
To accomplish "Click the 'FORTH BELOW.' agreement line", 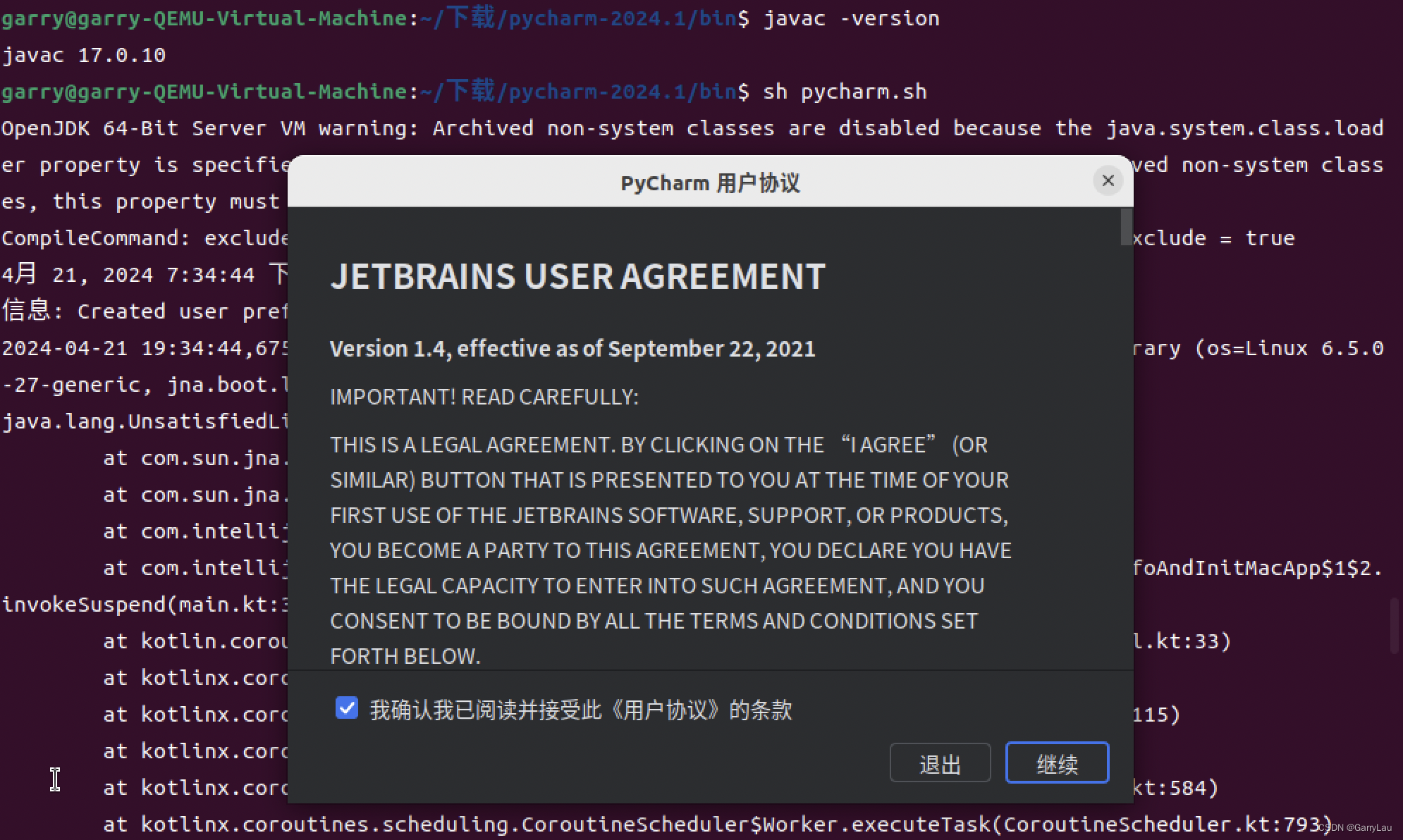I will click(405, 656).
